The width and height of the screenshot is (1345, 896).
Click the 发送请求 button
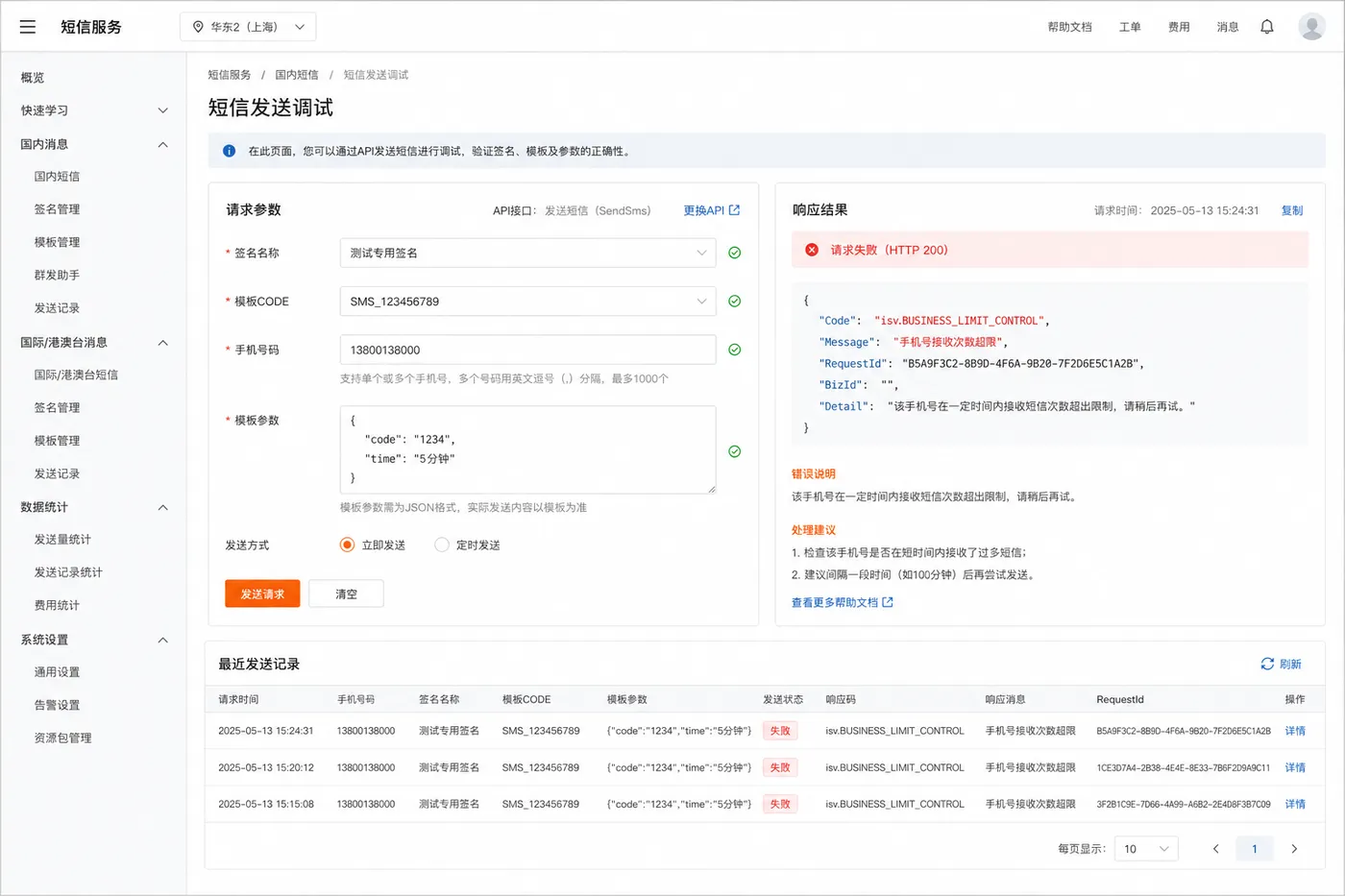pyautogui.click(x=262, y=594)
